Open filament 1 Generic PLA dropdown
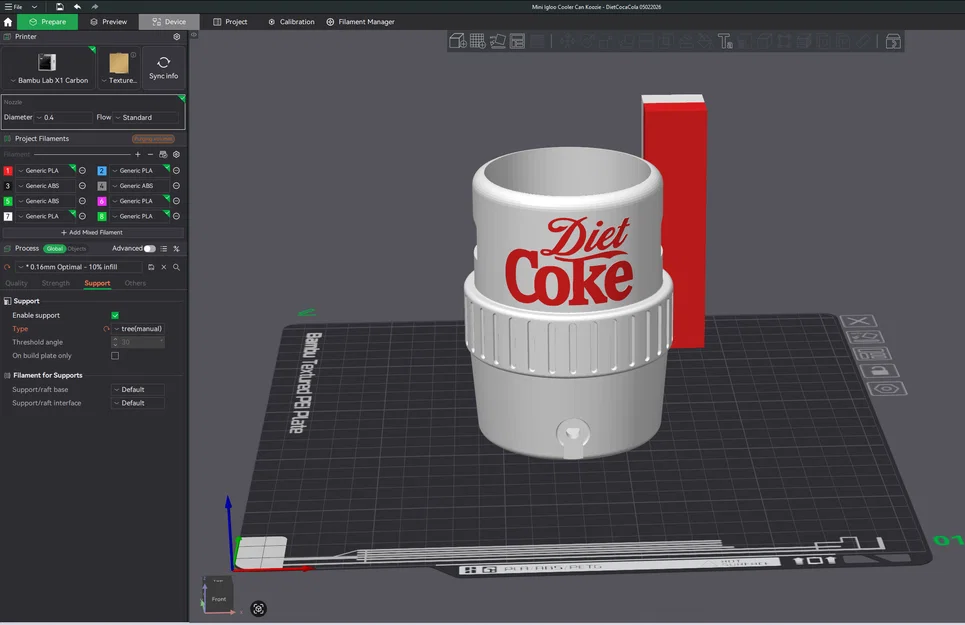The height and width of the screenshot is (625, 965). pyautogui.click(x=46, y=170)
